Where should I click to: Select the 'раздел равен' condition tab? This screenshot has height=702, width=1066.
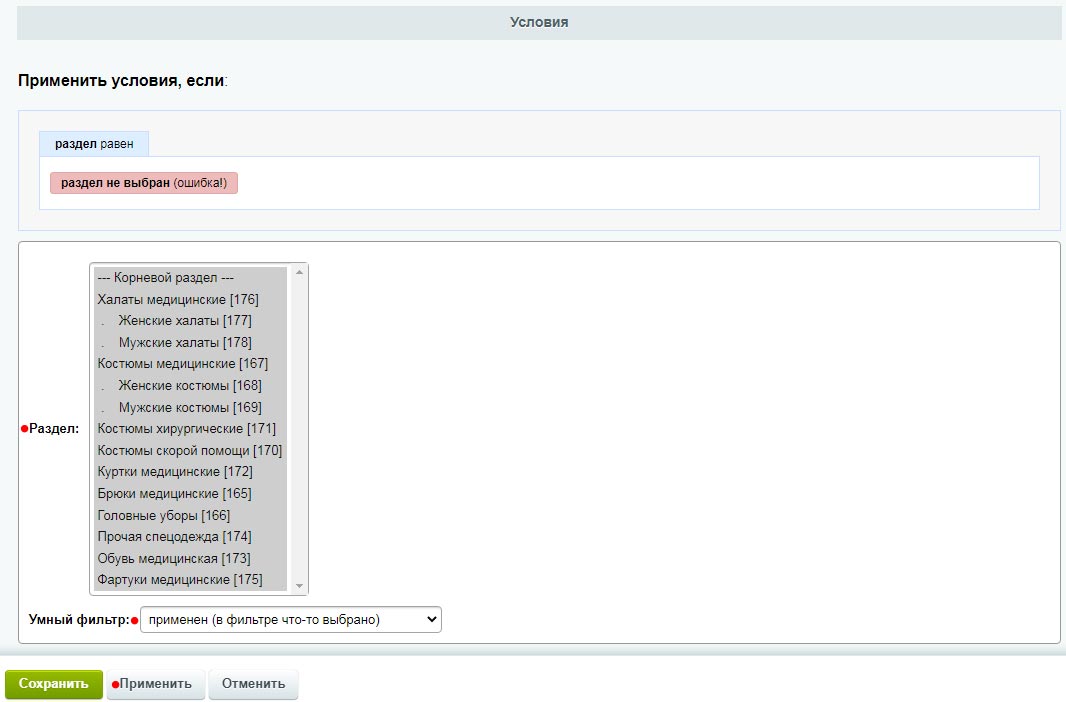click(x=94, y=144)
